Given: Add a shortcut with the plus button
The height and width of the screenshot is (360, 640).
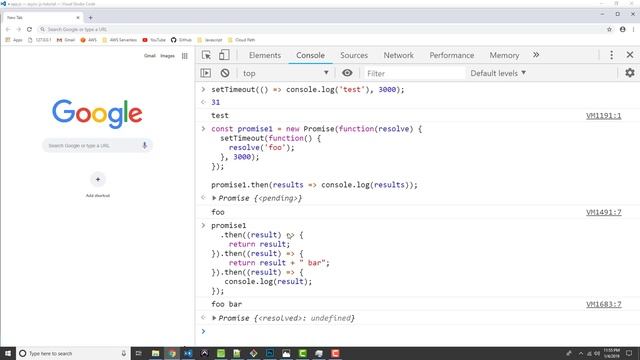Looking at the screenshot, I should [x=98, y=179].
